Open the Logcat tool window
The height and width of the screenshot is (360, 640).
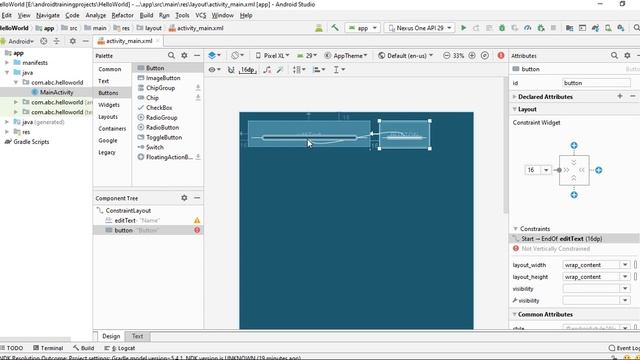pyautogui.click(x=120, y=348)
